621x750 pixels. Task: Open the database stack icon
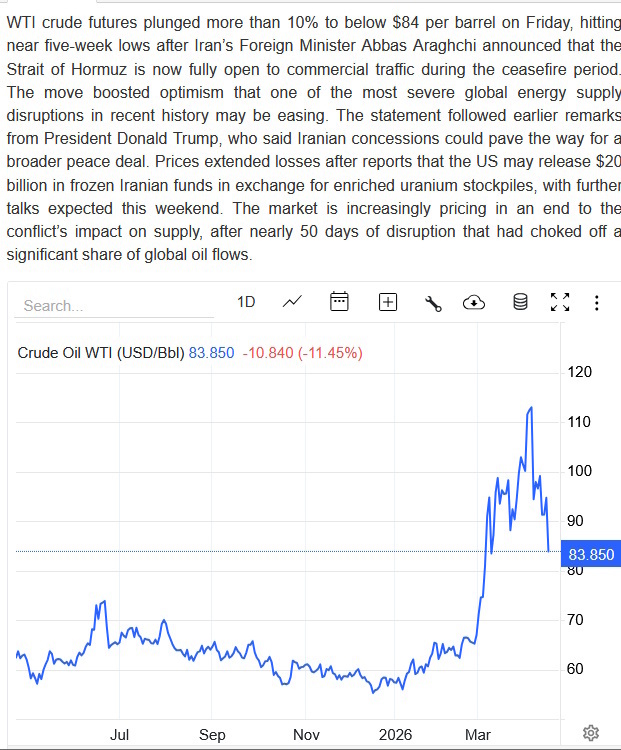pos(520,302)
